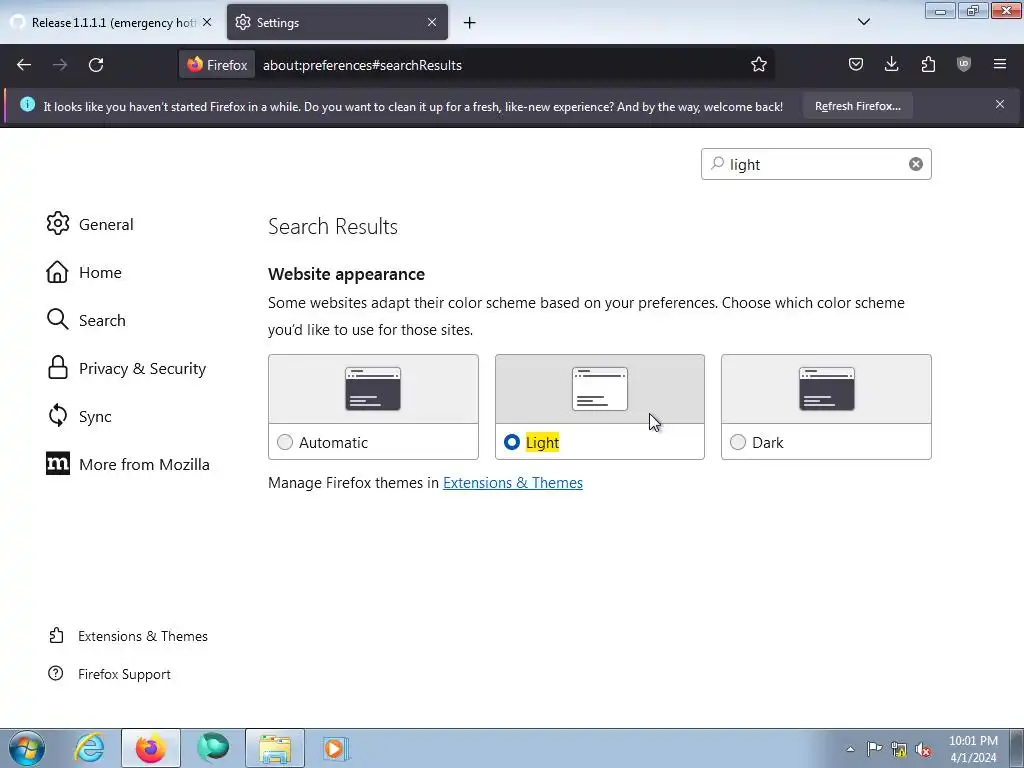
Task: Click the address bar URL about:preferences
Action: pos(362,65)
